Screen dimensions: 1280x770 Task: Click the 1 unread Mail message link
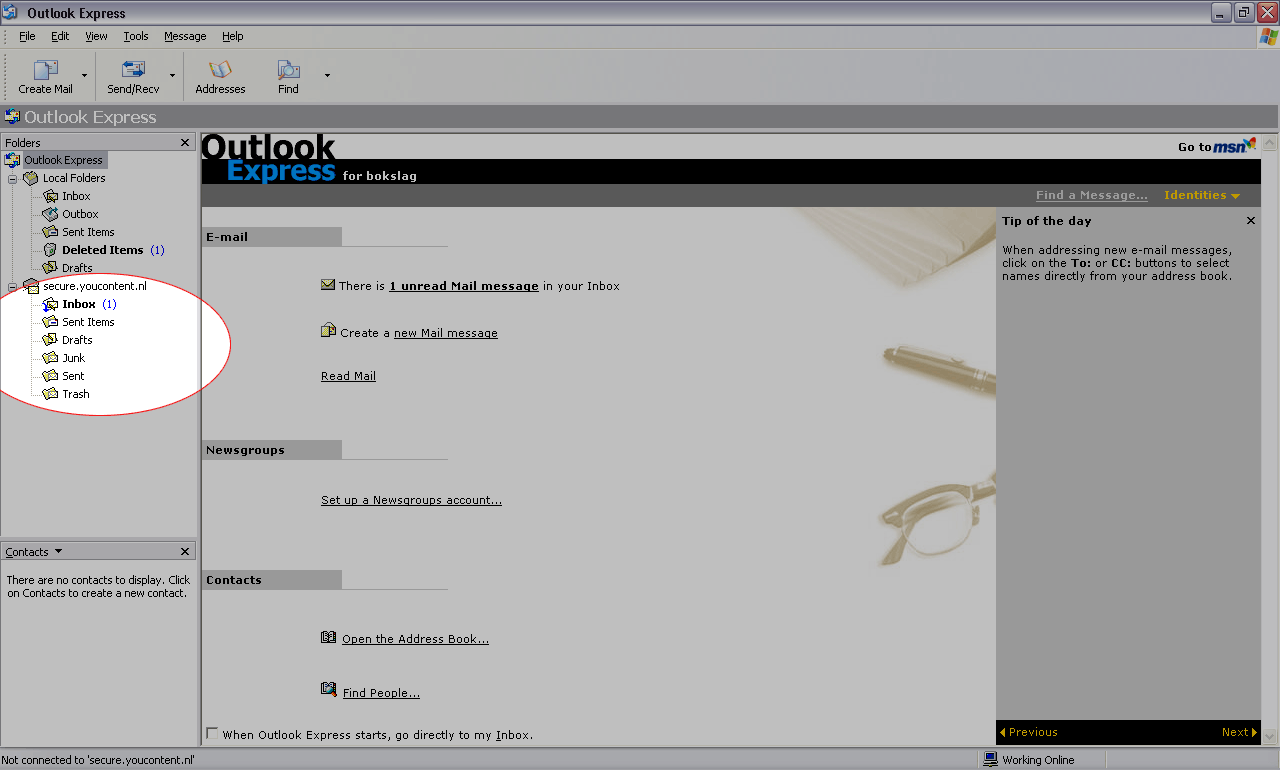click(x=464, y=286)
